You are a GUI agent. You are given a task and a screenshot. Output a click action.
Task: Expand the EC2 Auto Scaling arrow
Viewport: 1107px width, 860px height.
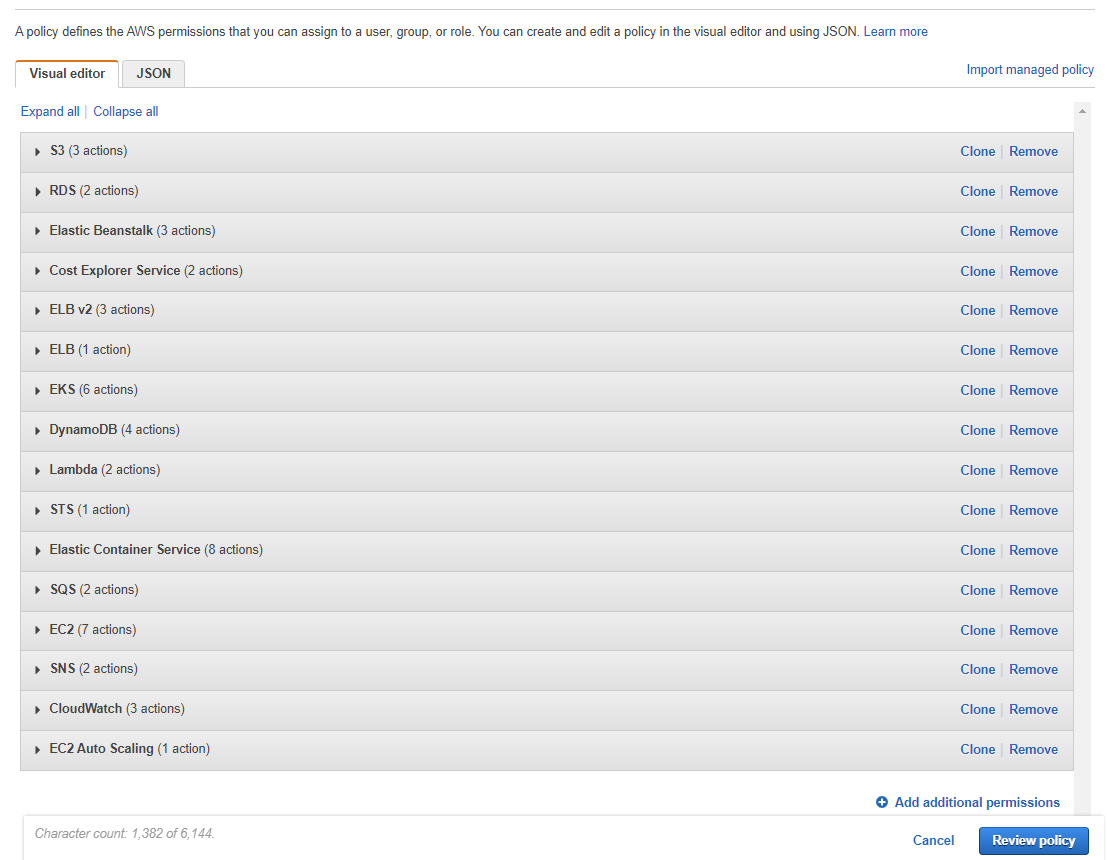click(38, 750)
